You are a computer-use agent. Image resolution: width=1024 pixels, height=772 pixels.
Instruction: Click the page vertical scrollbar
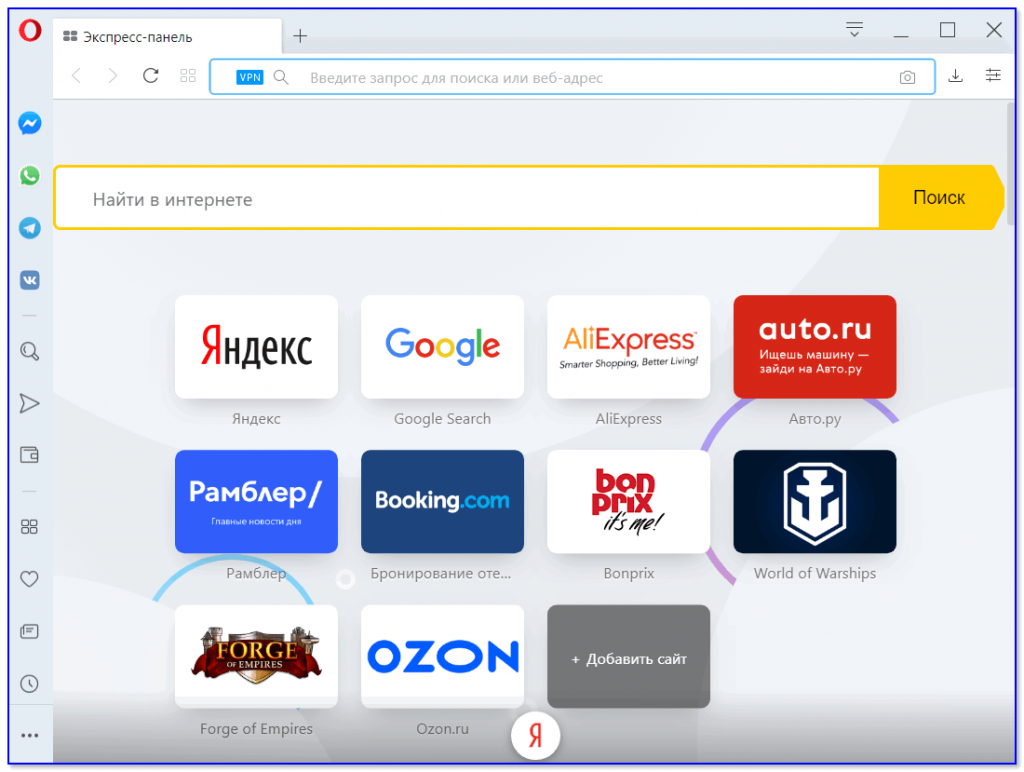point(1011,160)
